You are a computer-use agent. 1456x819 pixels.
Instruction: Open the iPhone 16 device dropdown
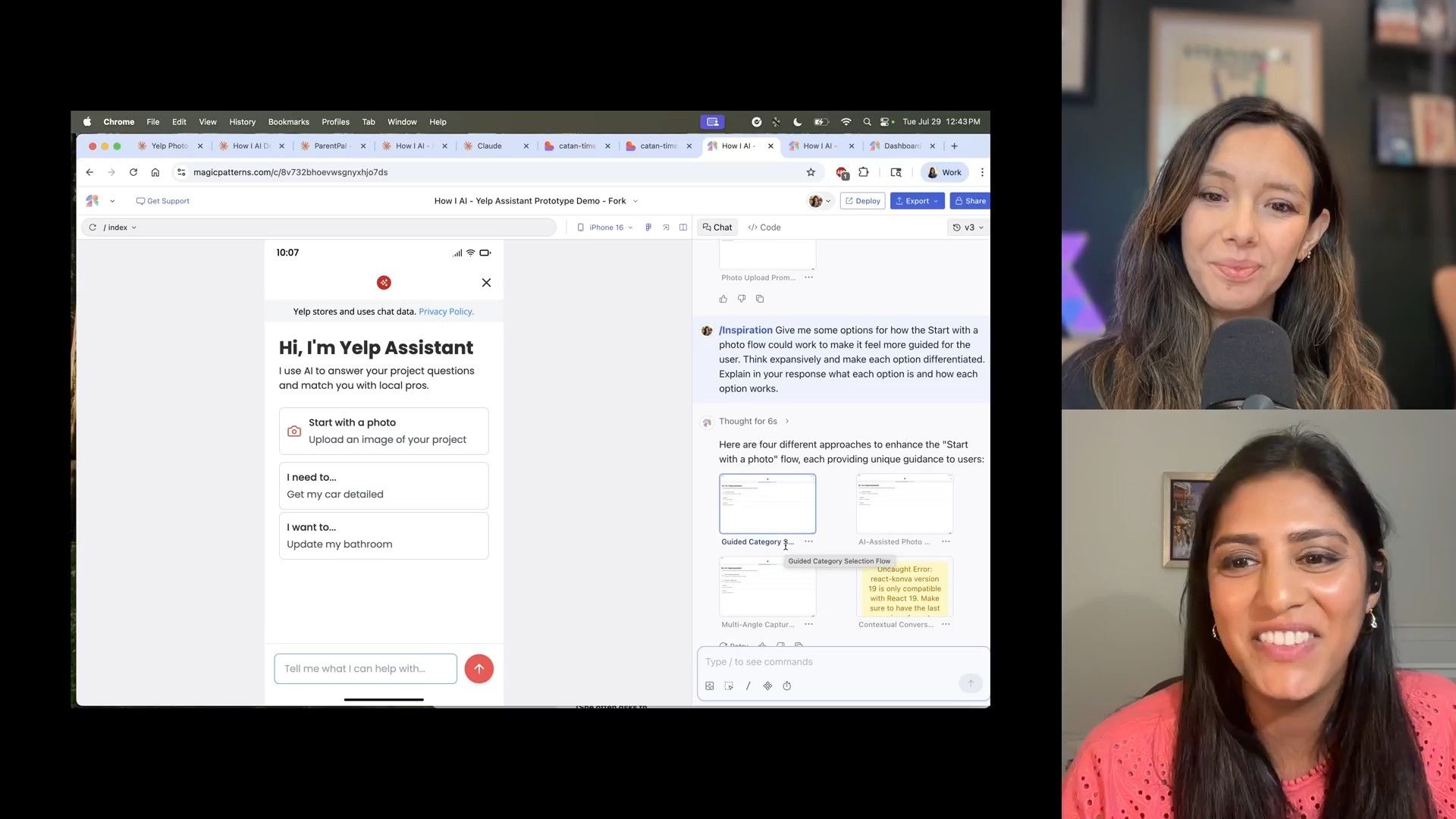605,227
